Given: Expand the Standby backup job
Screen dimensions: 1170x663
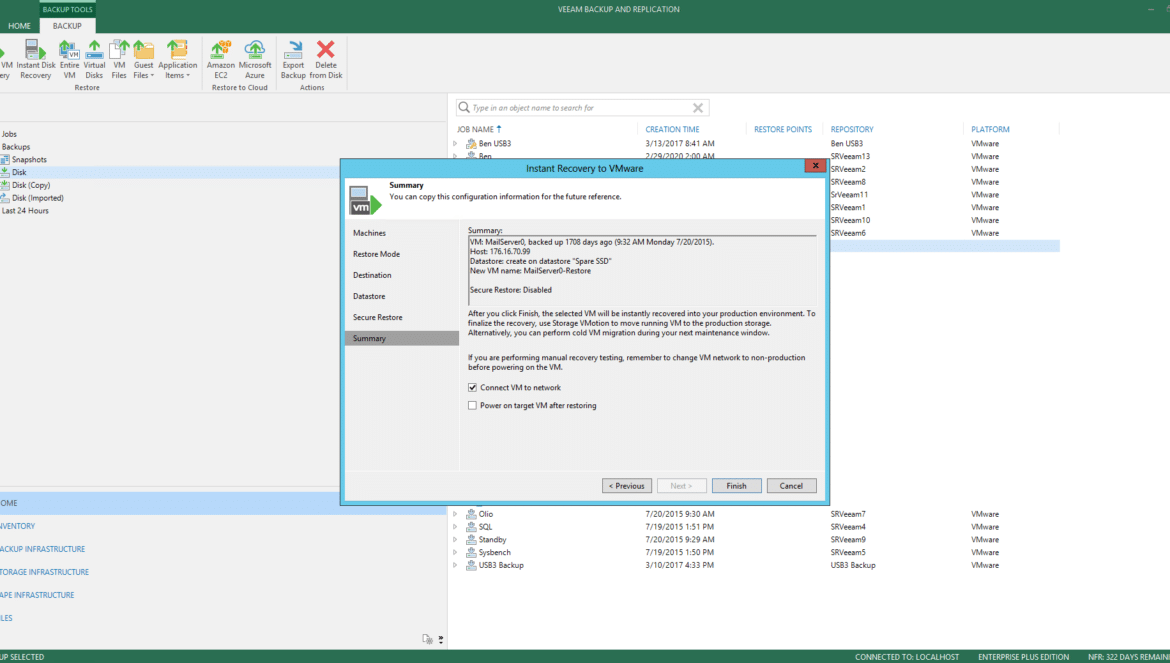Looking at the screenshot, I should coord(455,539).
